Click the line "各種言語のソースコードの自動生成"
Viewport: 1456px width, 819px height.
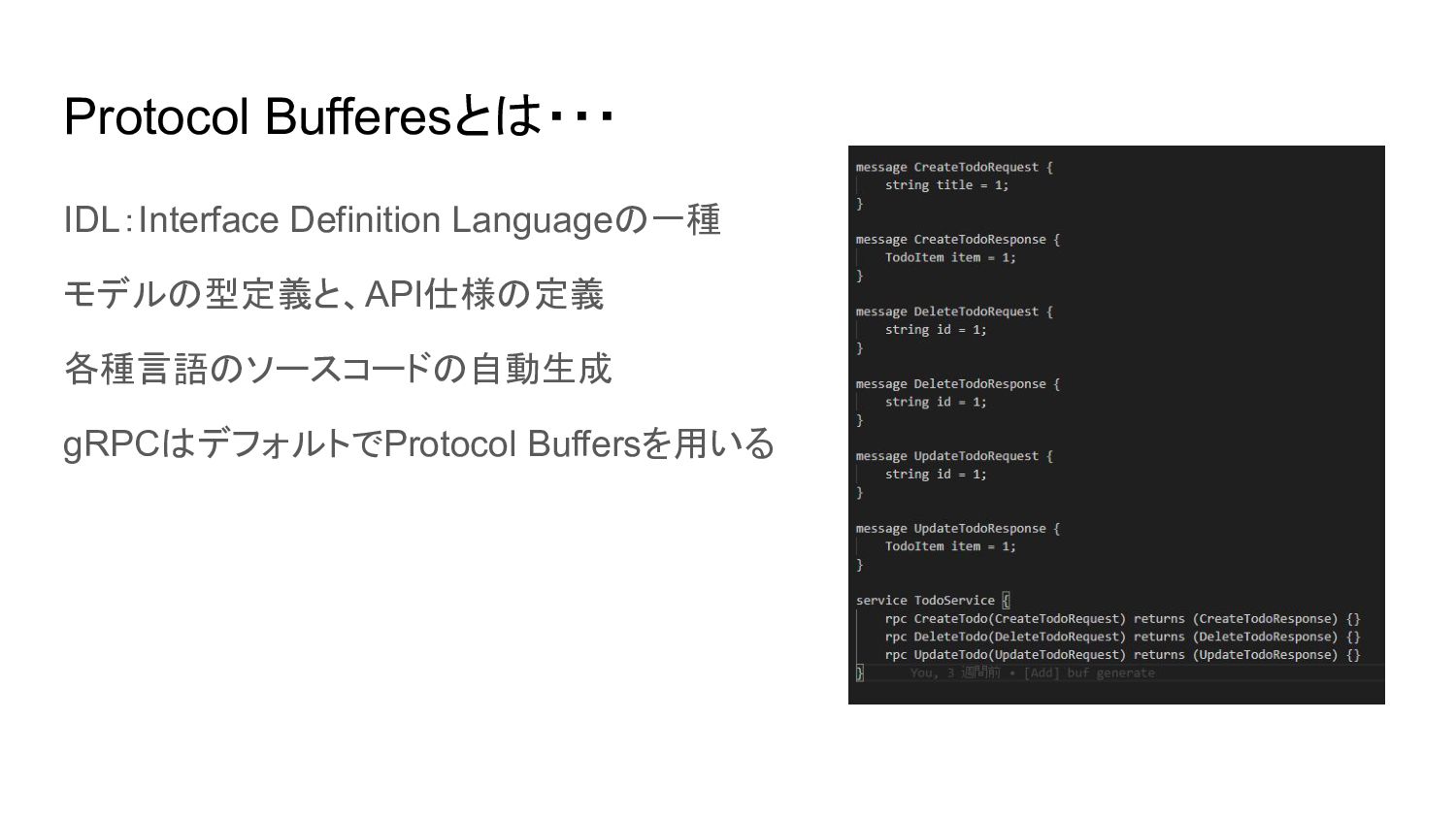point(338,369)
